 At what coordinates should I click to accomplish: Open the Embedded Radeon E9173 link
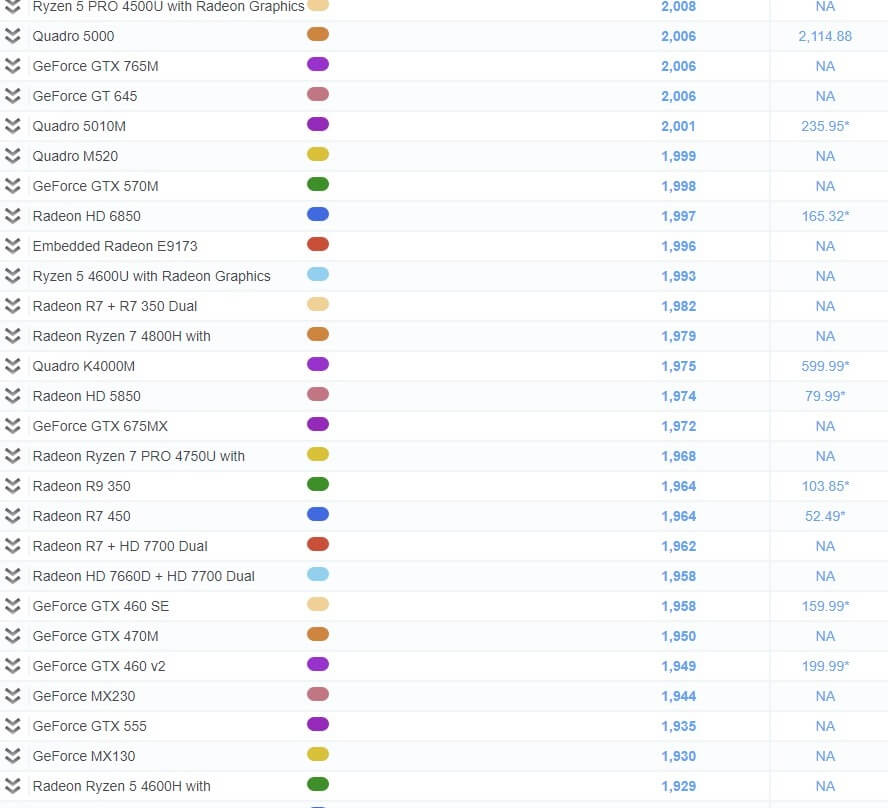tap(115, 246)
